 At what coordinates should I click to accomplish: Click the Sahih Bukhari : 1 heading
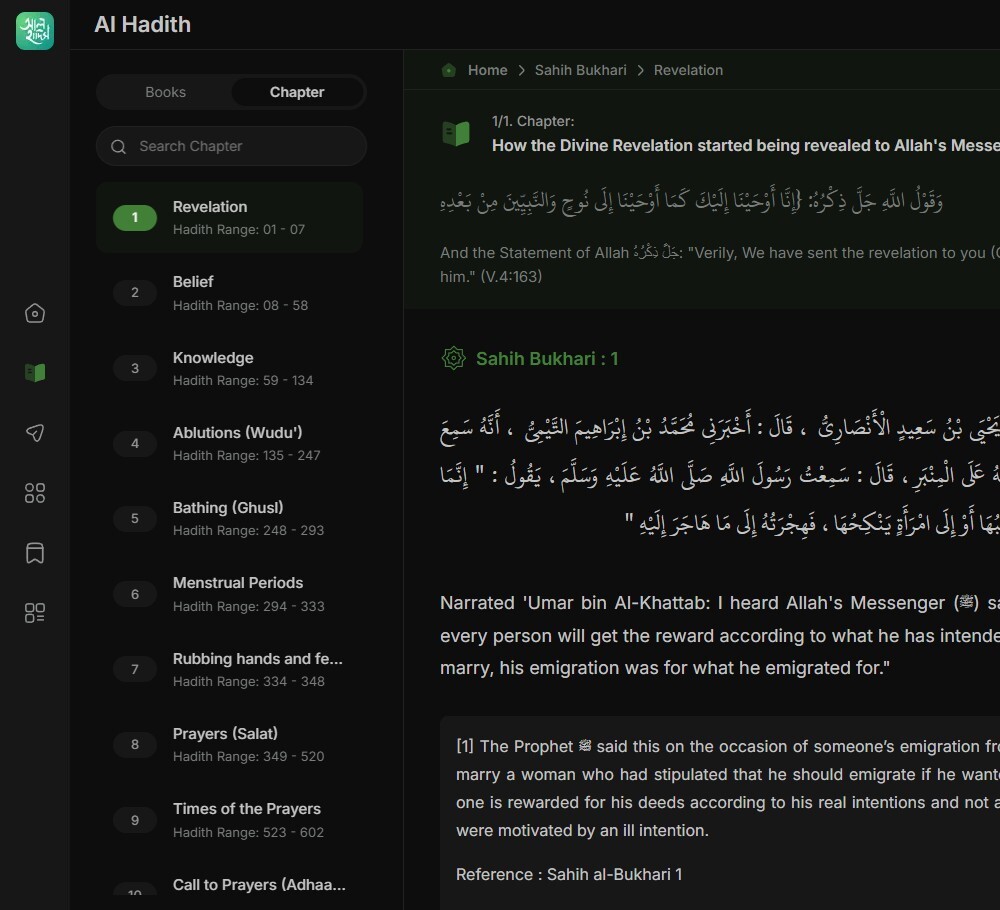(547, 358)
